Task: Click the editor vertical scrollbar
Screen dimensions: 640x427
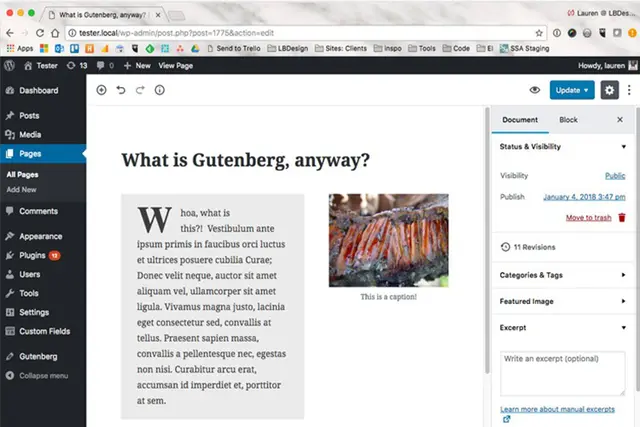Action: pos(487,241)
